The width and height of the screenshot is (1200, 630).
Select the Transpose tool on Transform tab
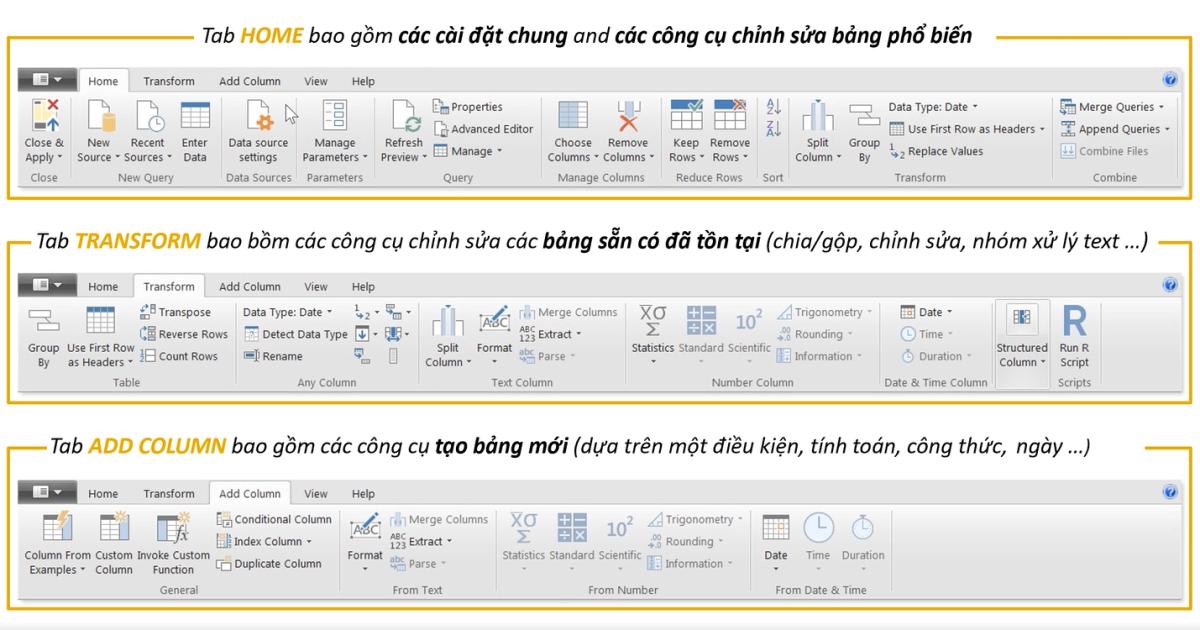(183, 312)
